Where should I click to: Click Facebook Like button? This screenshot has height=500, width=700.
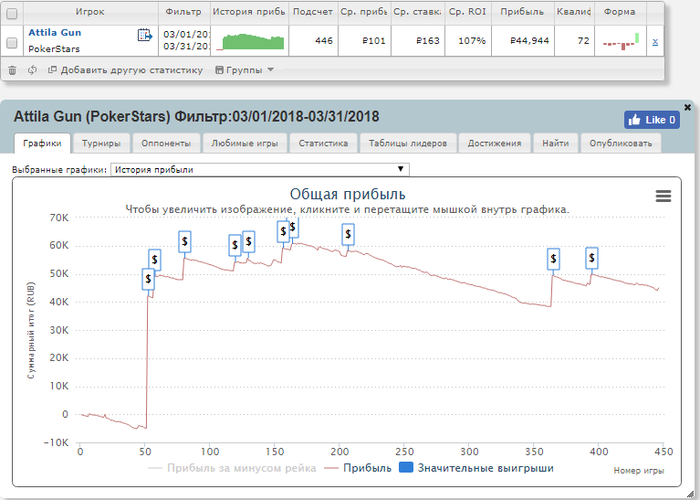(652, 120)
